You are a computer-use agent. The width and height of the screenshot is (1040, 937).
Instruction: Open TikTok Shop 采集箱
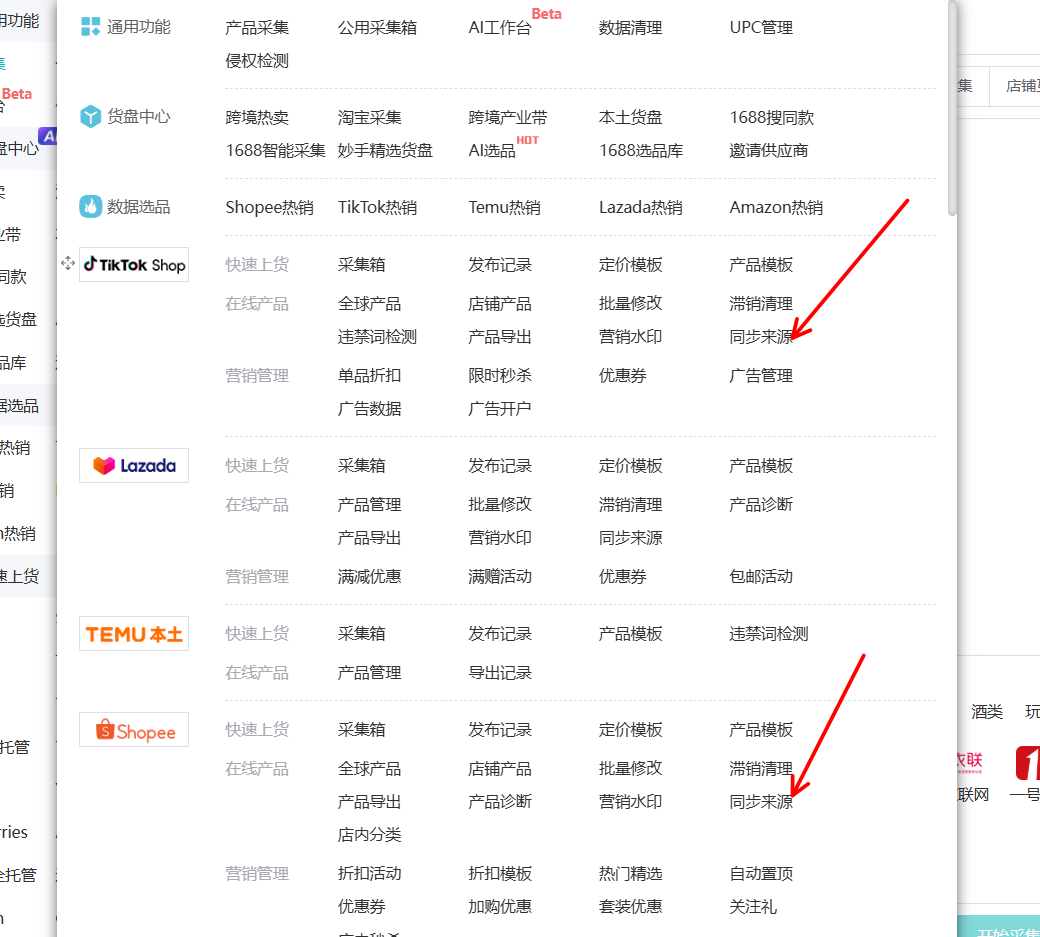coord(361,265)
